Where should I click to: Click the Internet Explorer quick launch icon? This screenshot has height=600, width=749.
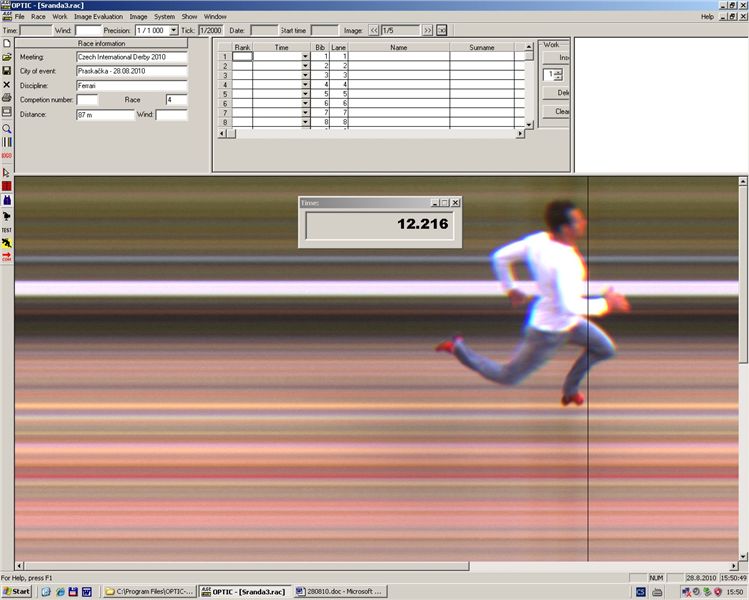click(x=60, y=591)
